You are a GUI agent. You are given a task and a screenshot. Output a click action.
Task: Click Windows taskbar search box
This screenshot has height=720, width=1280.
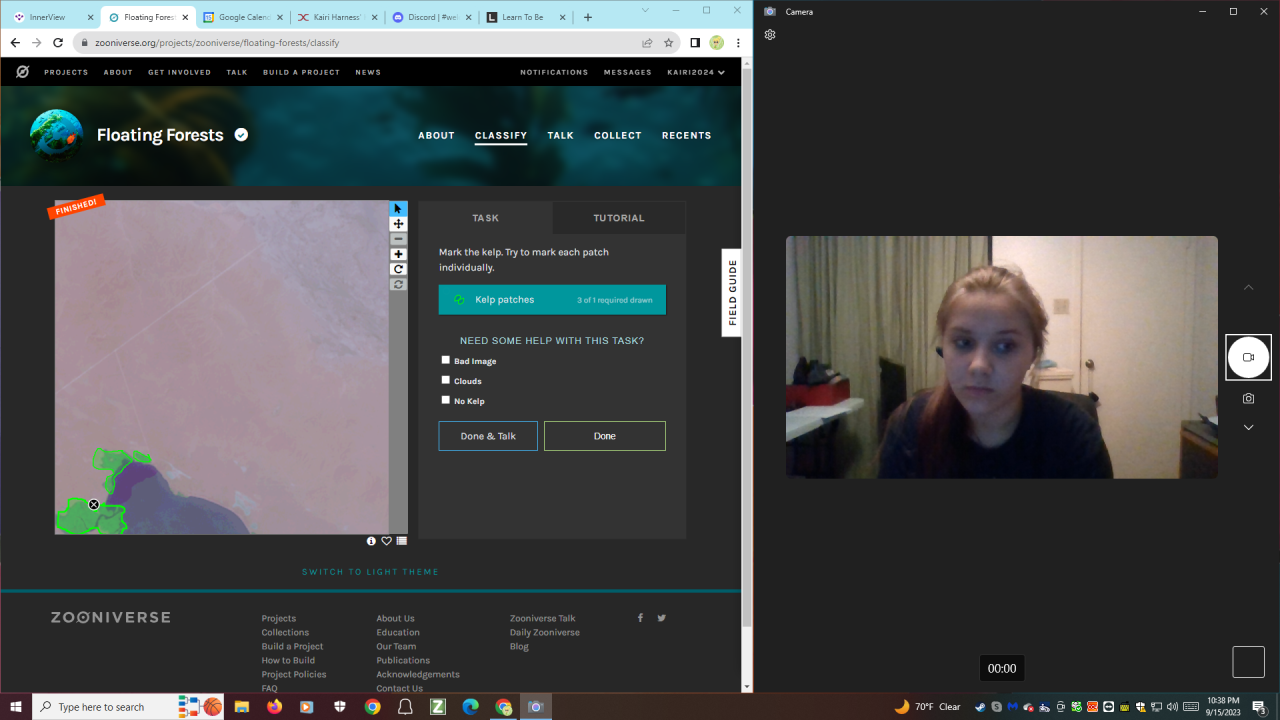tap(102, 707)
